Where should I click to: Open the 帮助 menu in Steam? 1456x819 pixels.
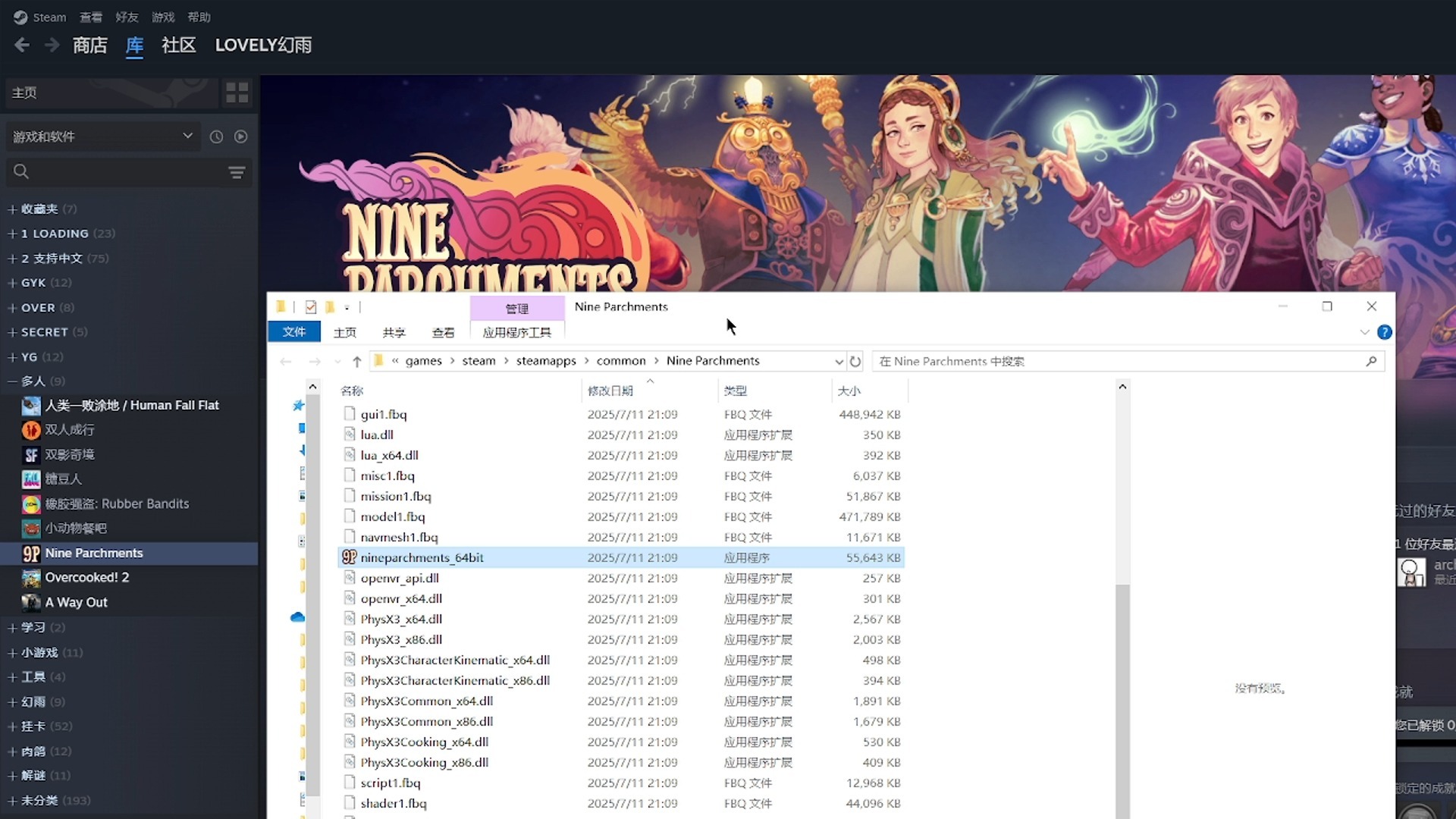pos(199,17)
